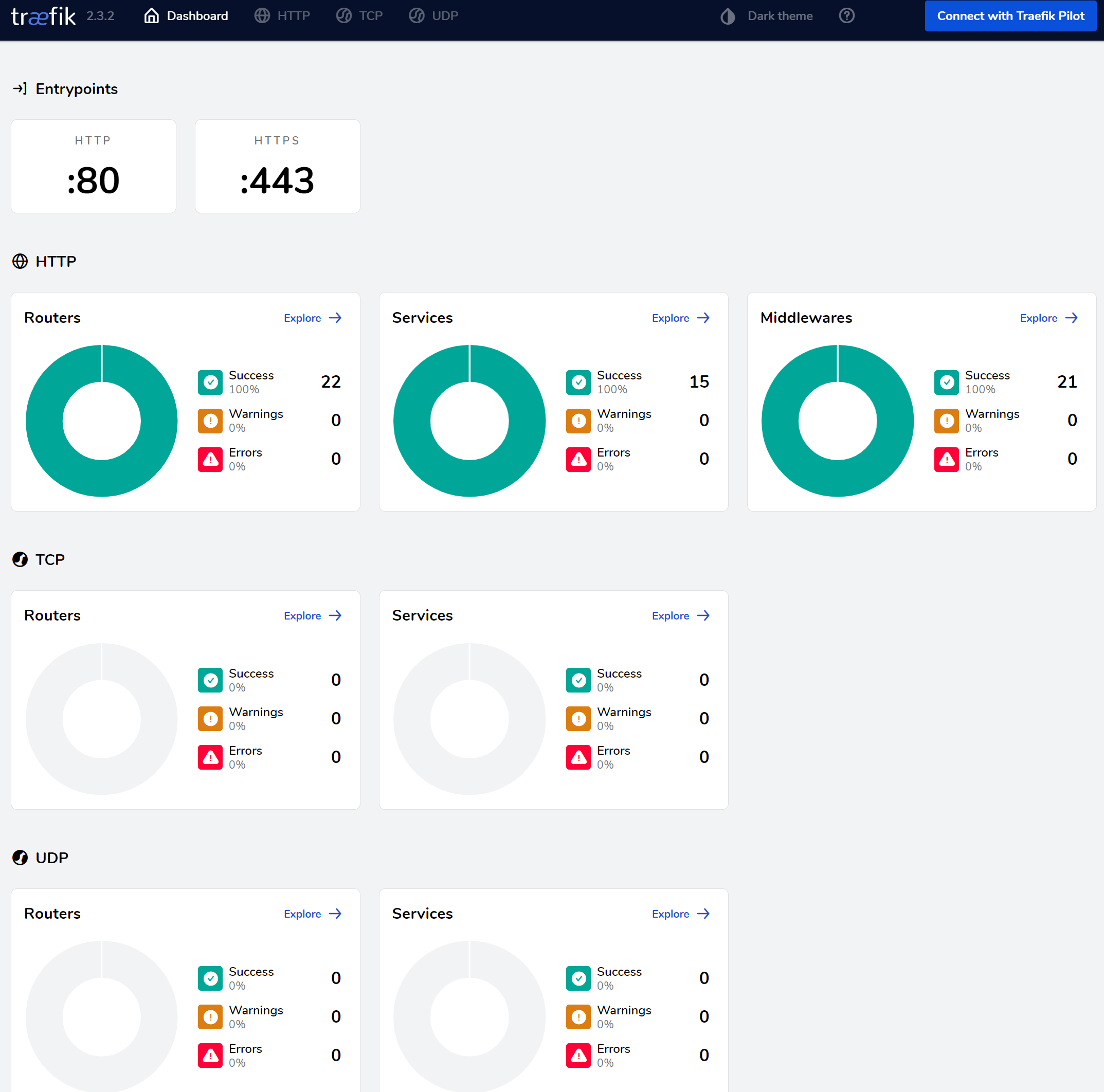Click version number 2.3.2
The width and height of the screenshot is (1104, 1092).
coord(101,16)
